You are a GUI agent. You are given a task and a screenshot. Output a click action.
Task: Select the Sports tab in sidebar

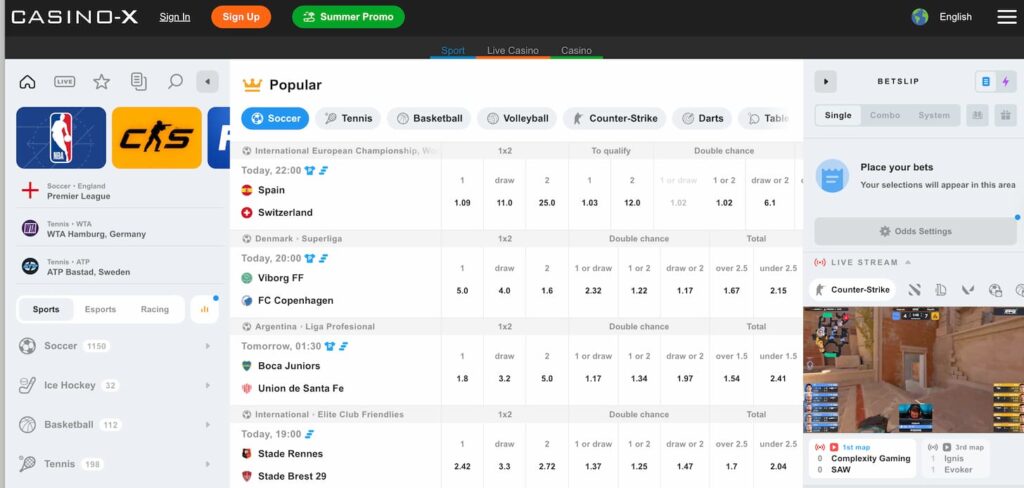point(46,309)
